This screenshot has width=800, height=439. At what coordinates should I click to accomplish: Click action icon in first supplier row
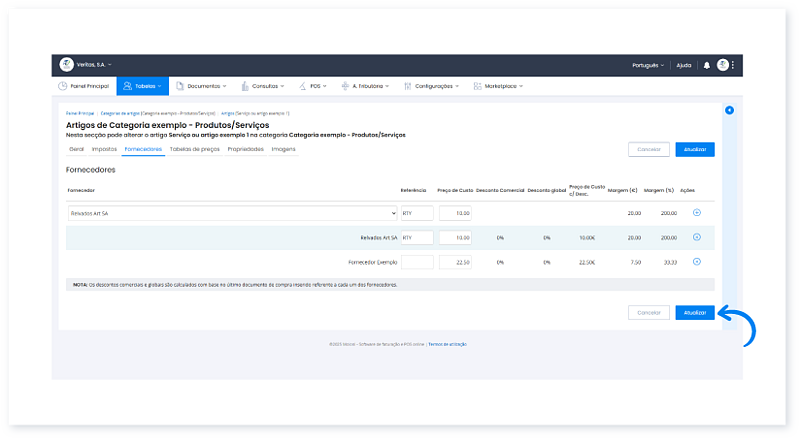point(697,213)
